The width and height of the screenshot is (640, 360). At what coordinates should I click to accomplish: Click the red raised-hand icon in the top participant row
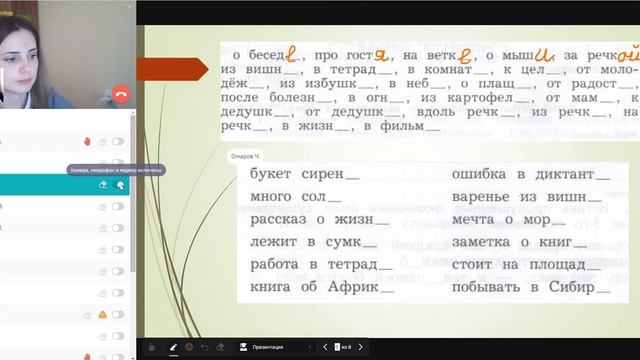click(x=87, y=141)
